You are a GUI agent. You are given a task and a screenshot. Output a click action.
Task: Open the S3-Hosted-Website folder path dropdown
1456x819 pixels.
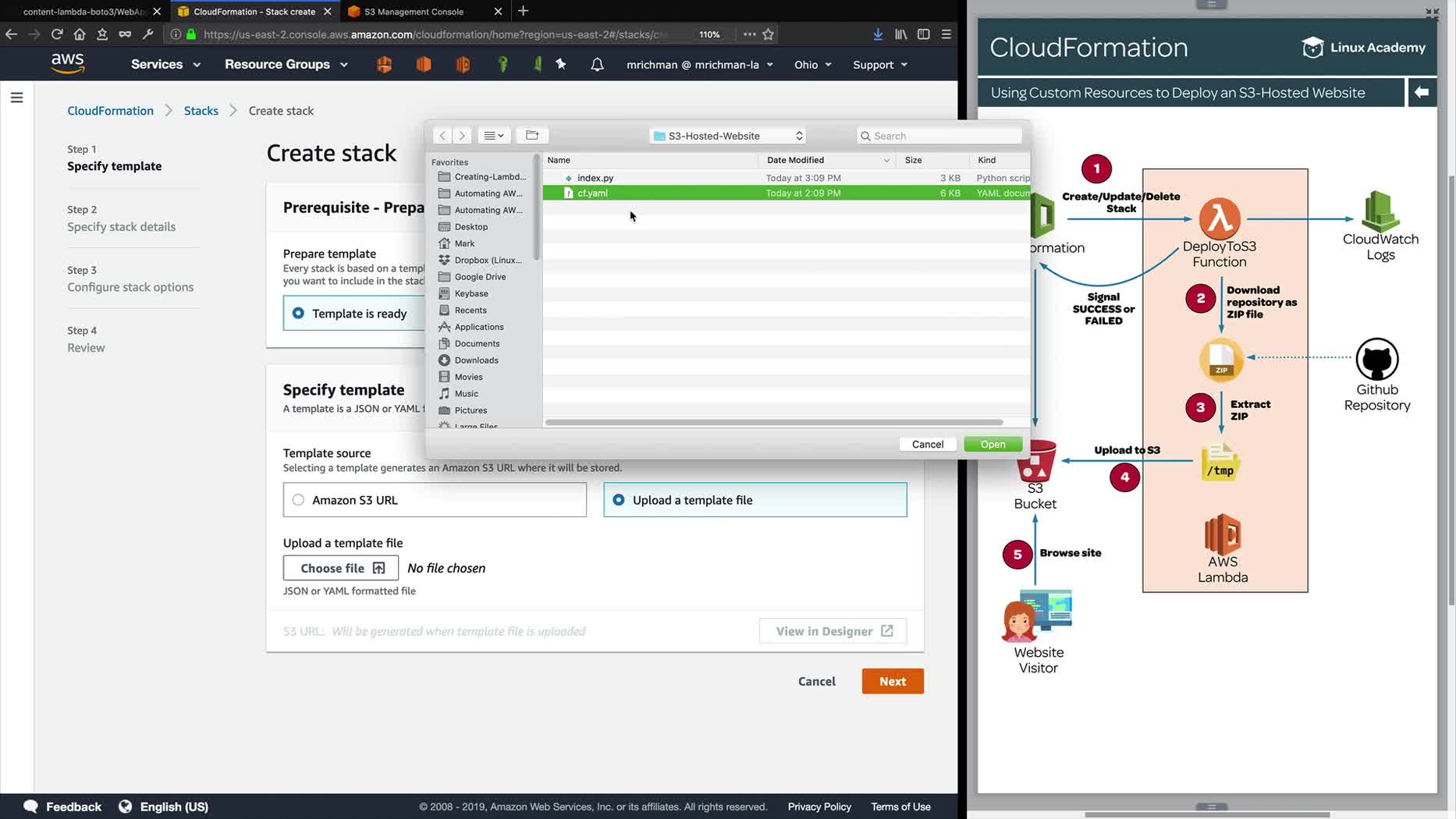[728, 136]
